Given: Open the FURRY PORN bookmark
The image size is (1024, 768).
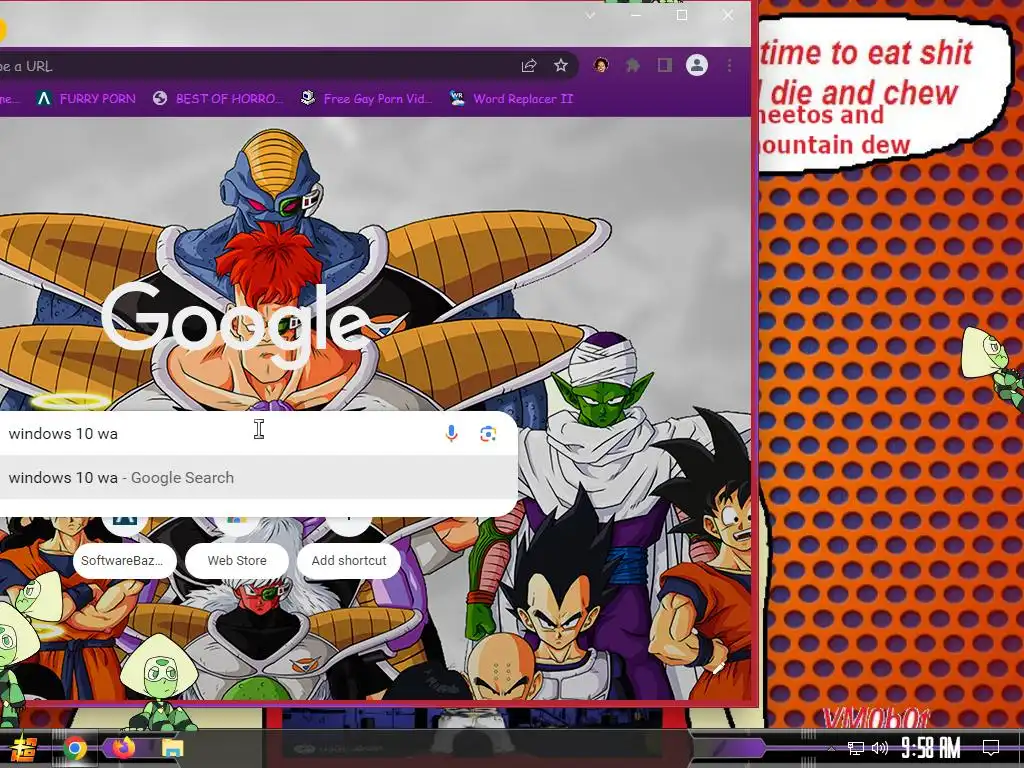Looking at the screenshot, I should coord(86,99).
